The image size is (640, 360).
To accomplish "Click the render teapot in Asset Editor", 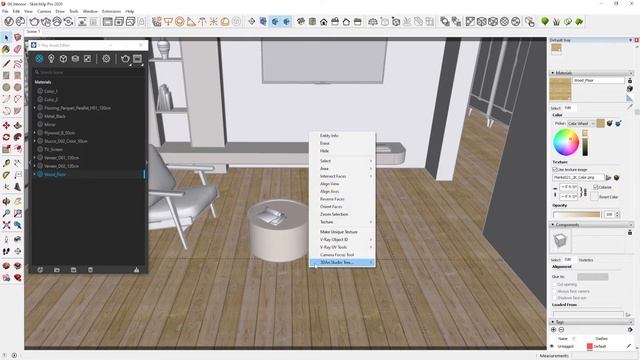I will pos(125,59).
